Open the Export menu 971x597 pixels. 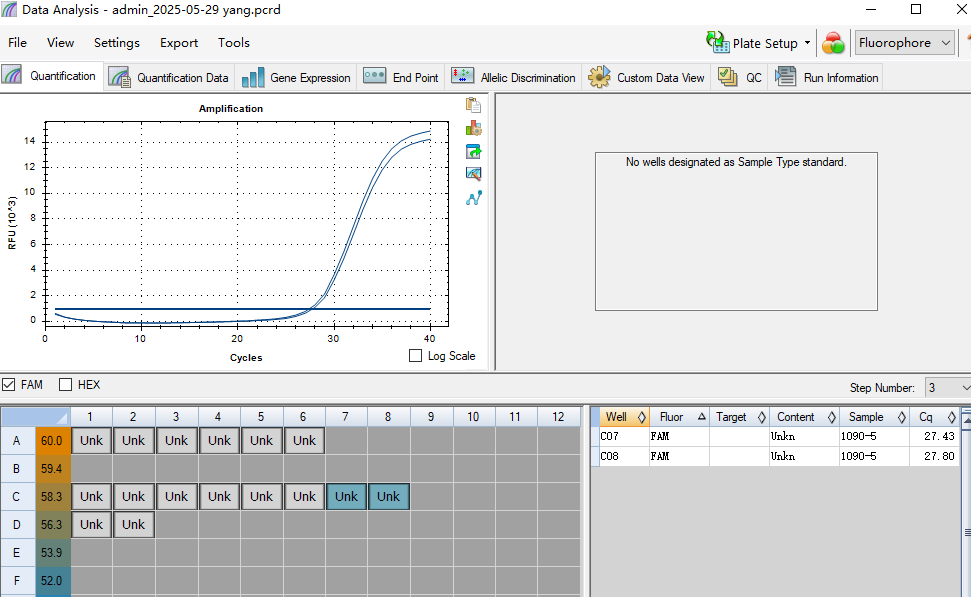click(179, 43)
